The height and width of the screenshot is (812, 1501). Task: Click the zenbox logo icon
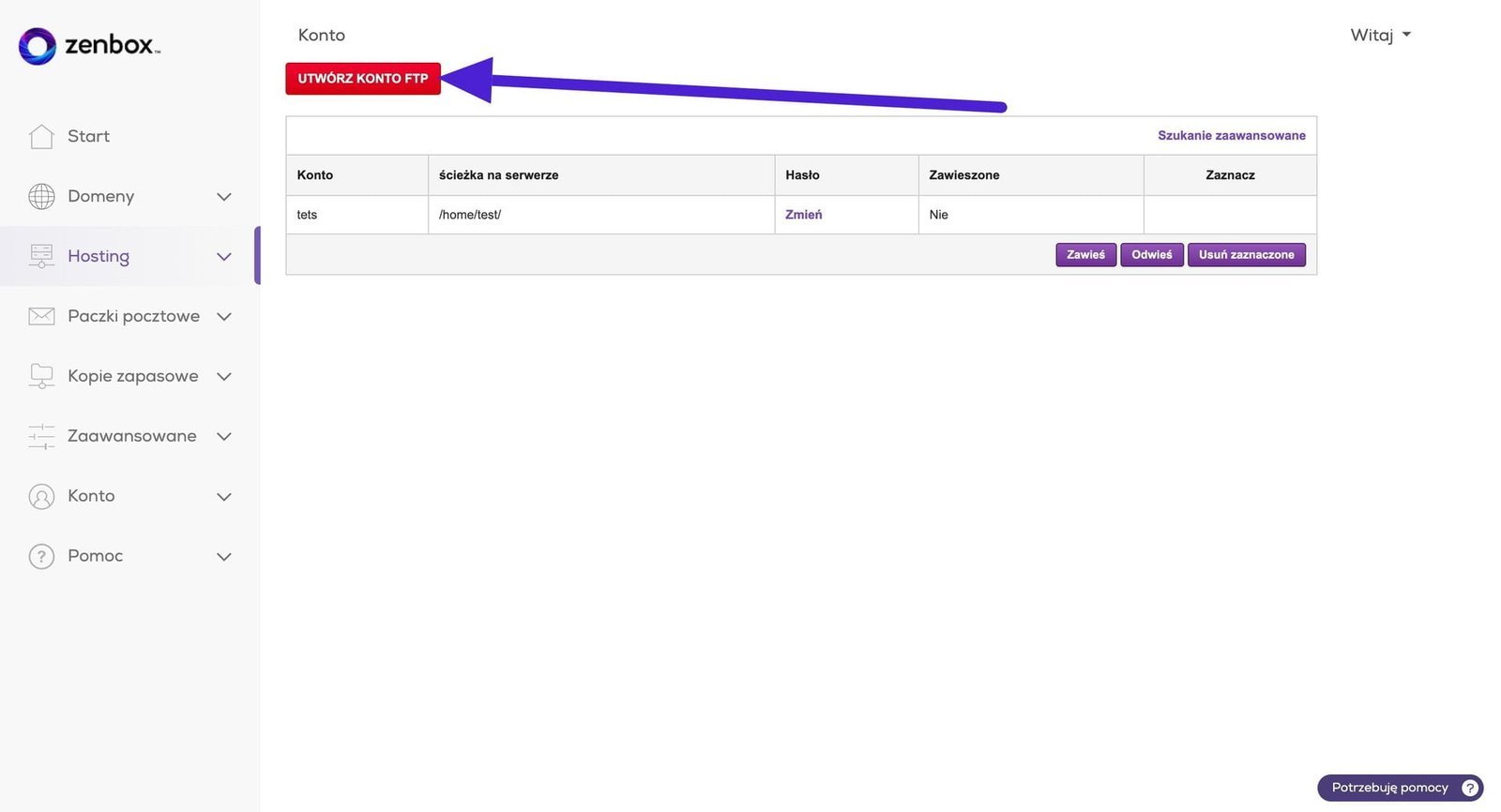[x=38, y=46]
